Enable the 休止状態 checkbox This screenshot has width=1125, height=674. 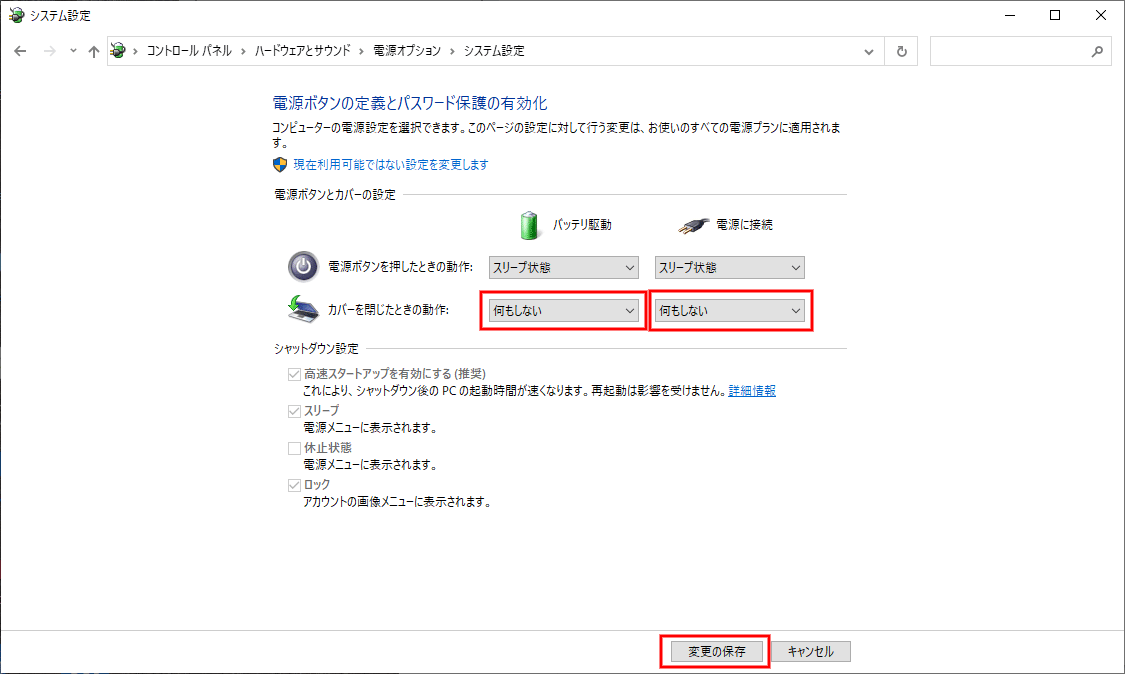pos(295,447)
